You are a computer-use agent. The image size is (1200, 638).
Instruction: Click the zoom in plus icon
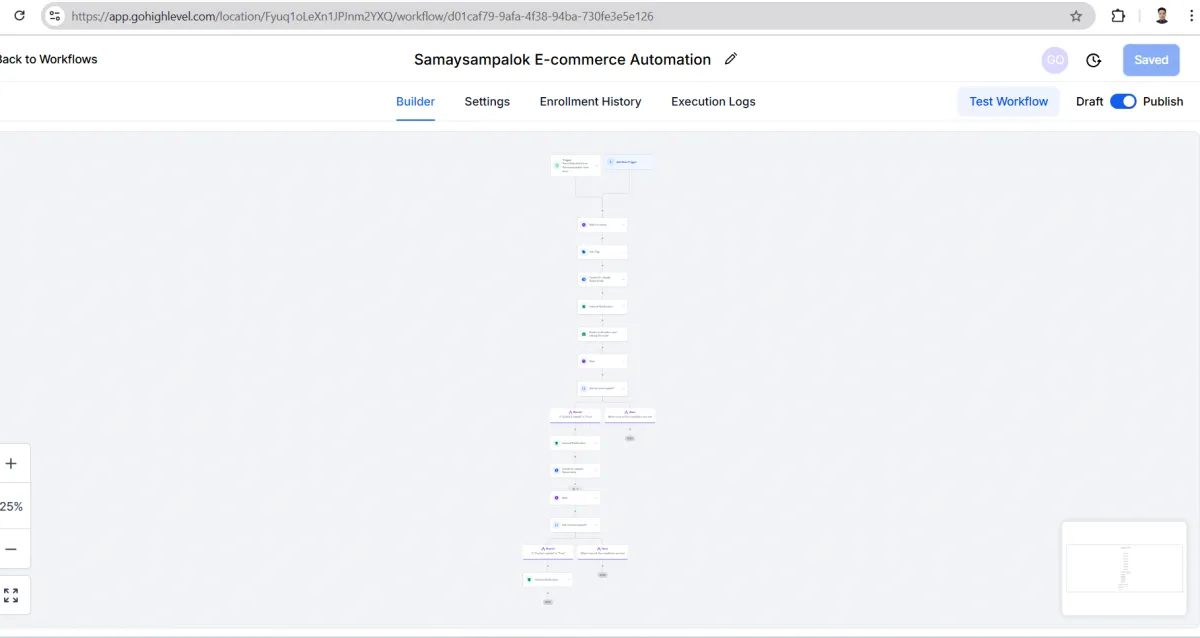(x=12, y=463)
